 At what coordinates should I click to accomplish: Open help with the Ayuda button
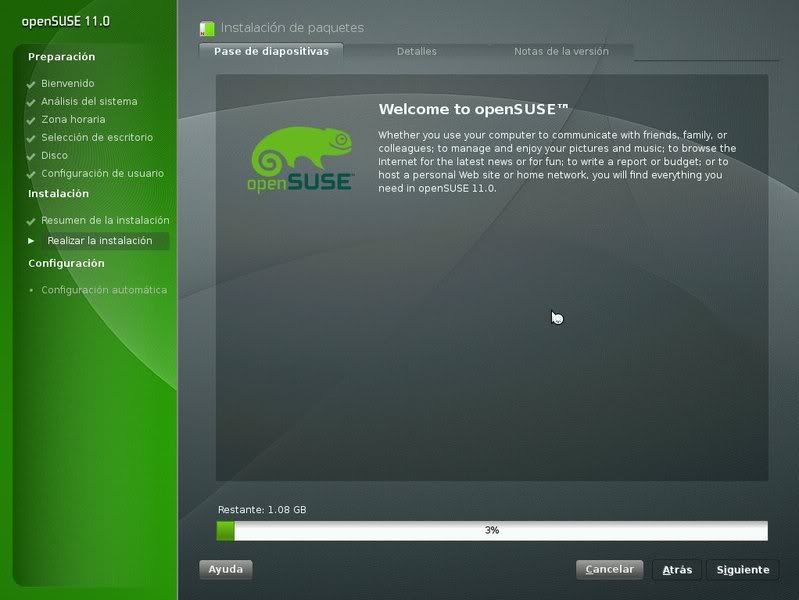click(226, 569)
